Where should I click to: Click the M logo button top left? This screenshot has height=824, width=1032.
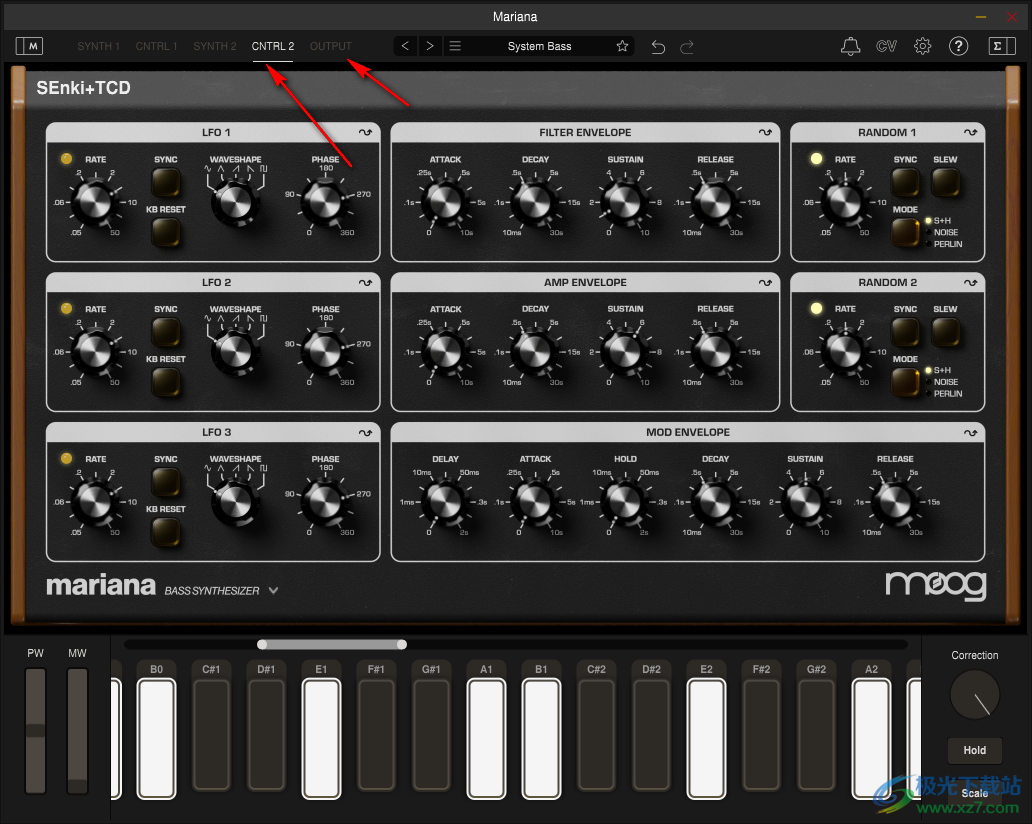click(29, 45)
